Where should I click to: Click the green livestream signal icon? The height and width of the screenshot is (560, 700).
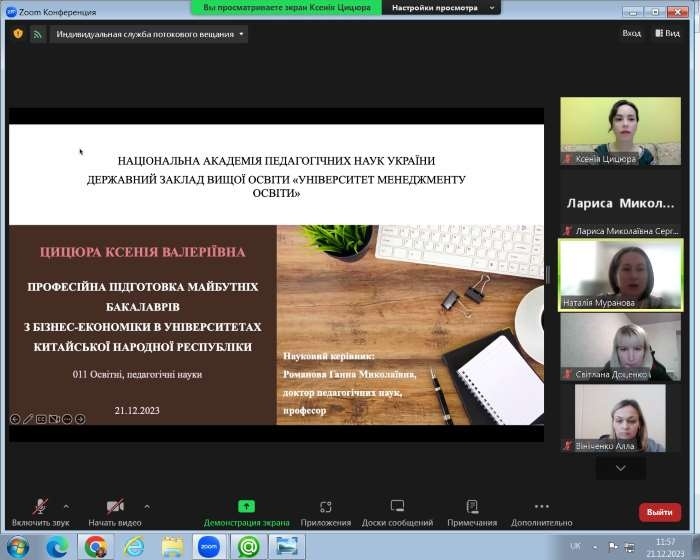pos(38,33)
